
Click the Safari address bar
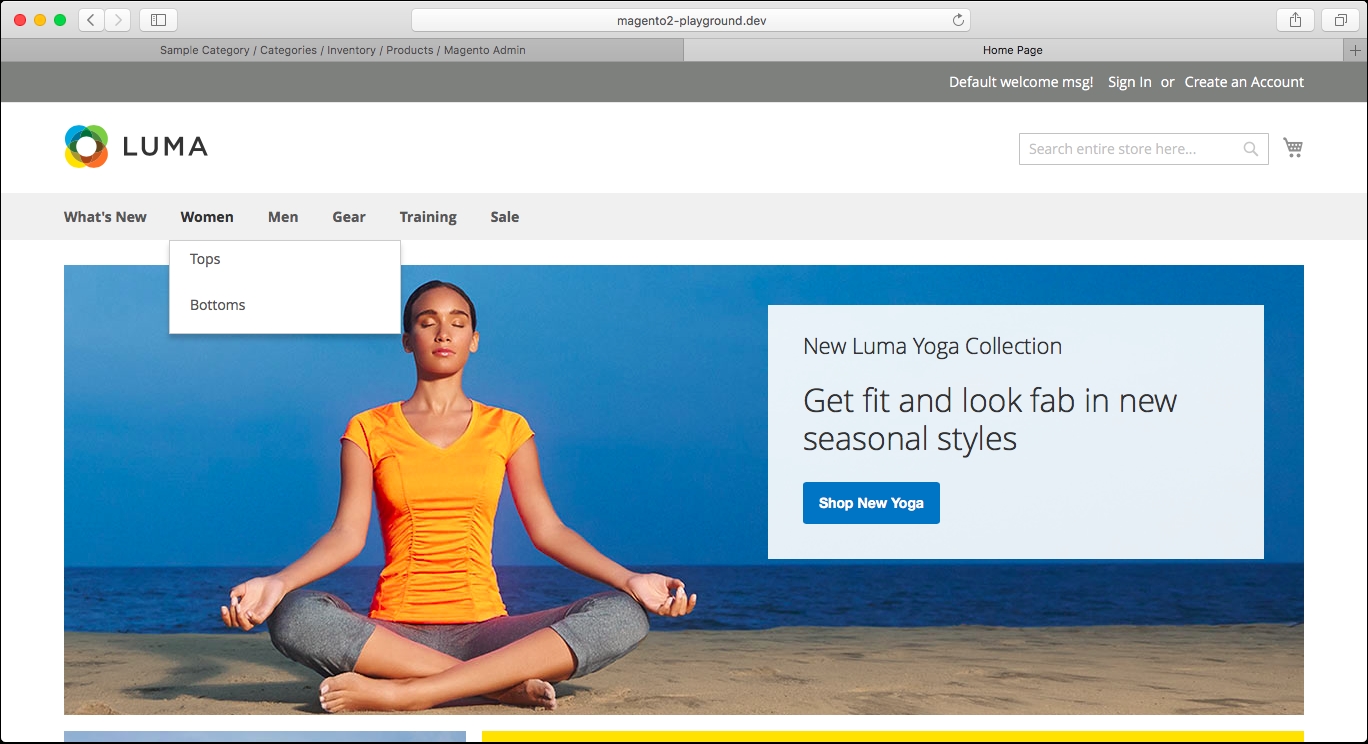pos(690,20)
